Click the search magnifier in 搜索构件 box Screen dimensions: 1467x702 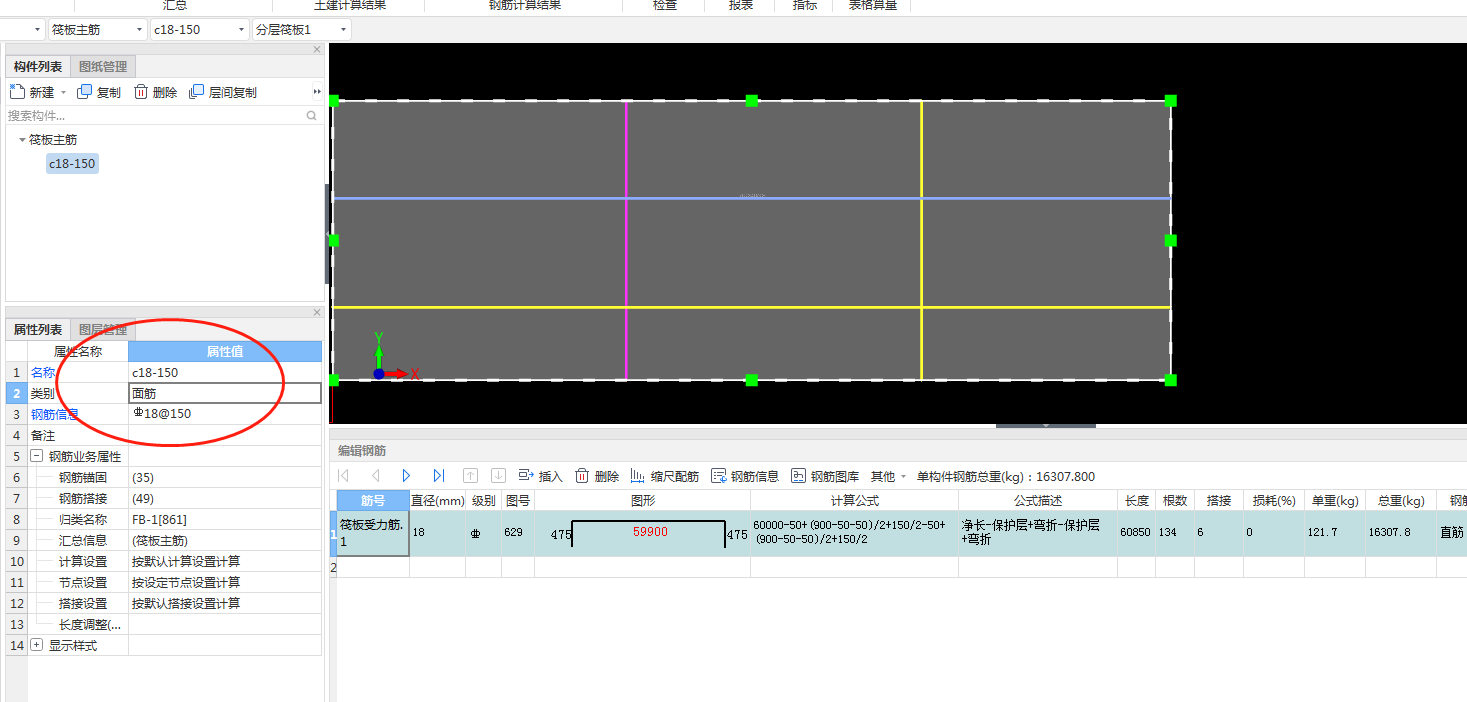point(311,116)
